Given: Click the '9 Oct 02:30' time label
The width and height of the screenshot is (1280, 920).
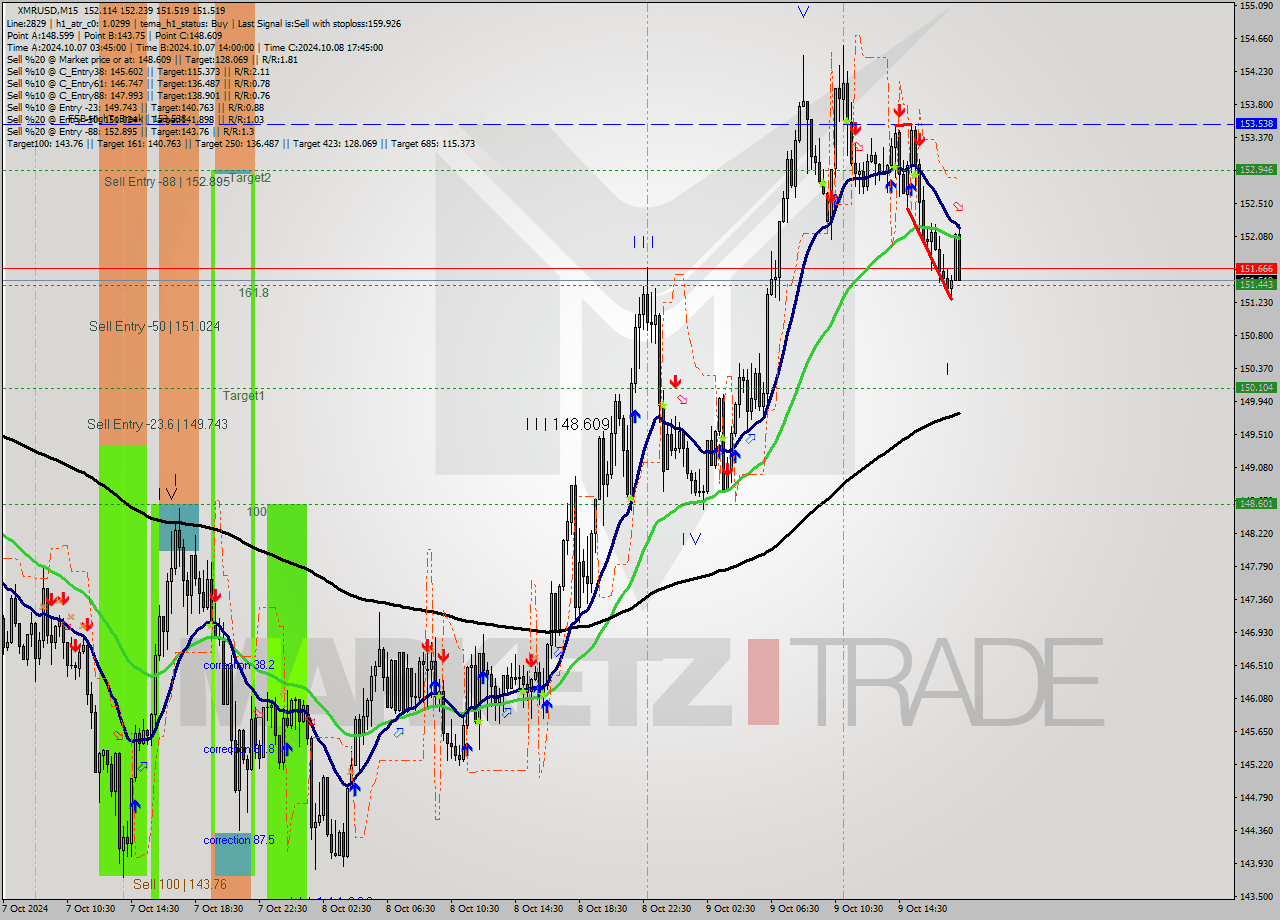Looking at the screenshot, I should point(730,909).
